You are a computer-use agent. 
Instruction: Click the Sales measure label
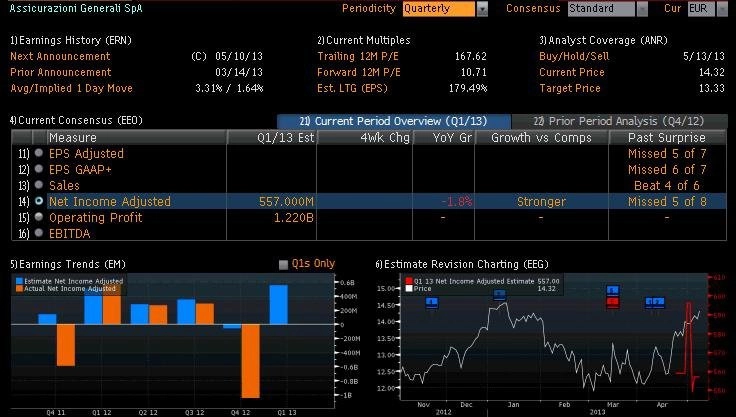64,185
